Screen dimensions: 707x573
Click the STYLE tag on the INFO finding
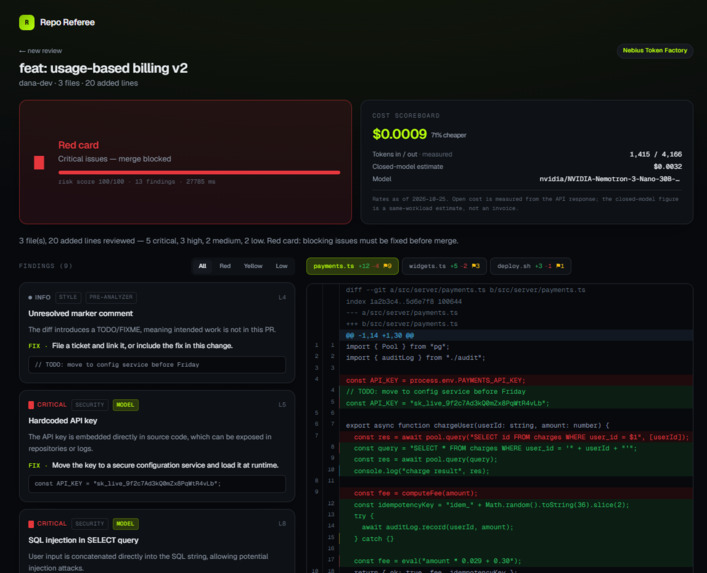68,297
